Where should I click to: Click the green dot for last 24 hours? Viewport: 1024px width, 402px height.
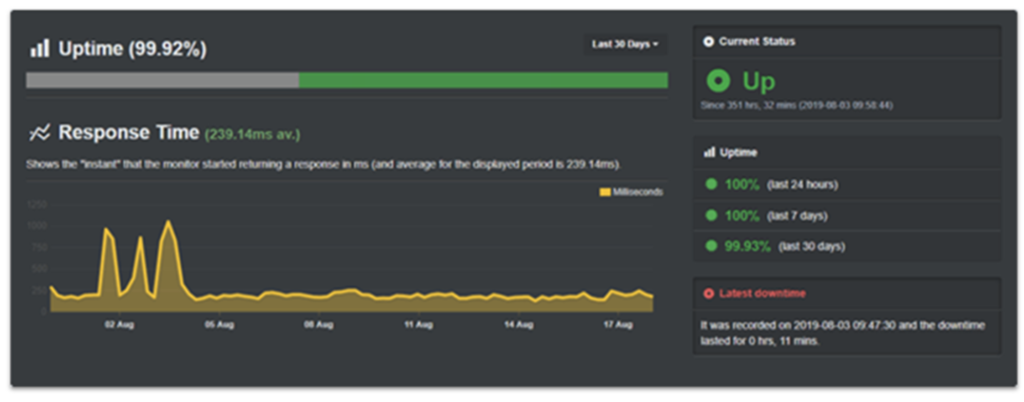click(711, 185)
